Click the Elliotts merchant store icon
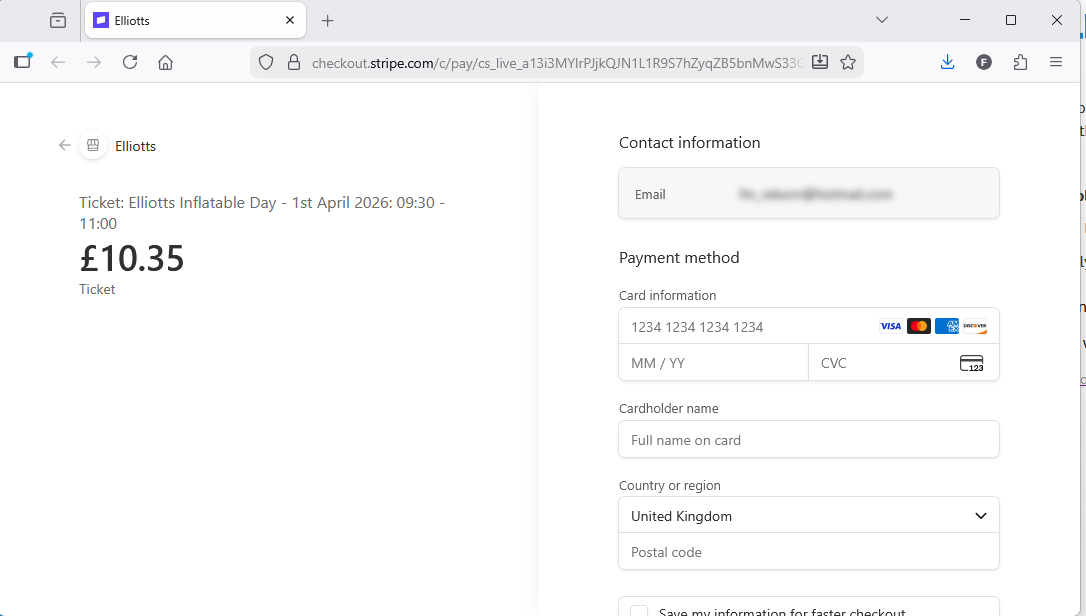The height and width of the screenshot is (616, 1086). [x=93, y=145]
